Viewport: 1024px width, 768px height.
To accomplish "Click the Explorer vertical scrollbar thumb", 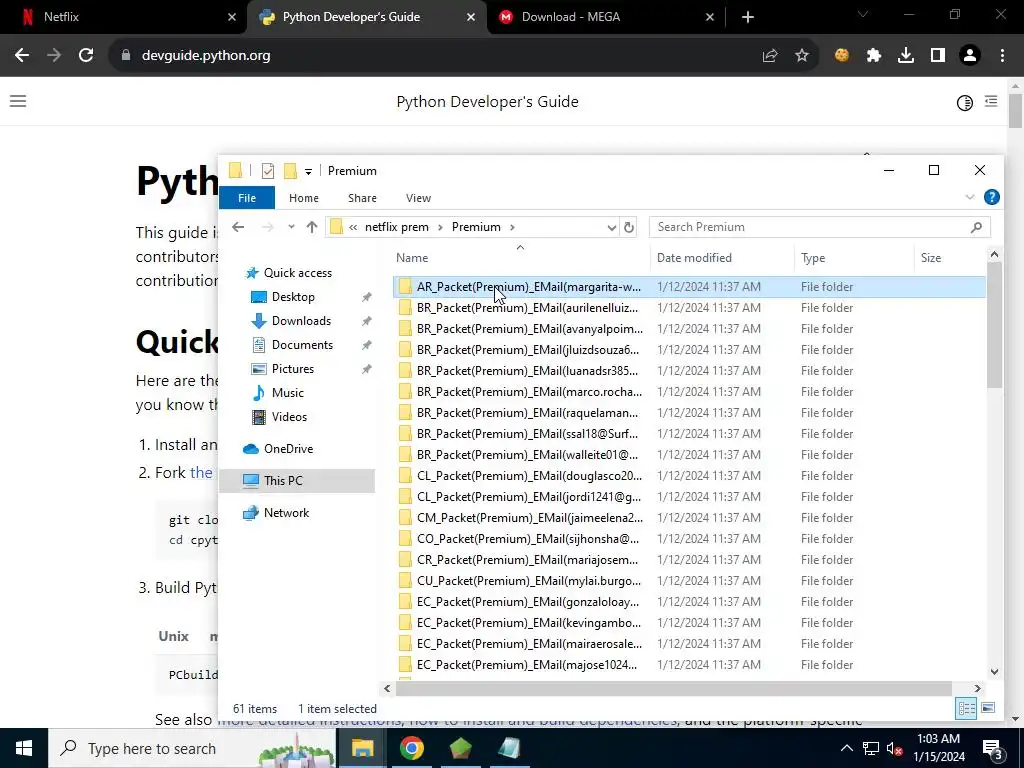I will point(994,325).
